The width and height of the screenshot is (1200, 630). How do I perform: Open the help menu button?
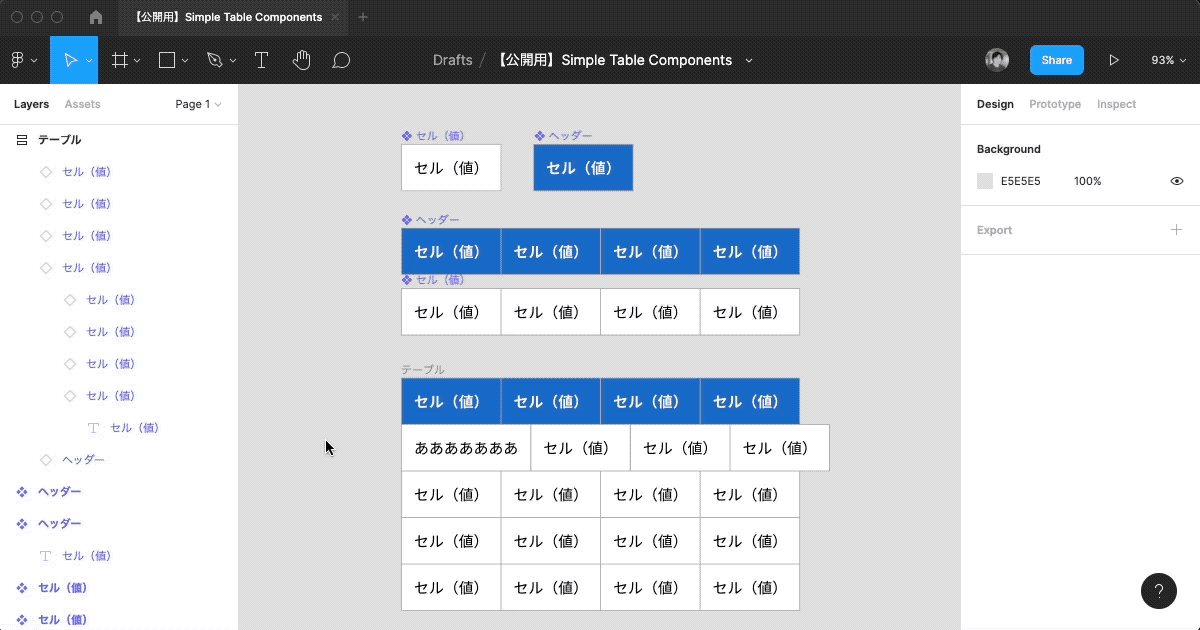1159,591
